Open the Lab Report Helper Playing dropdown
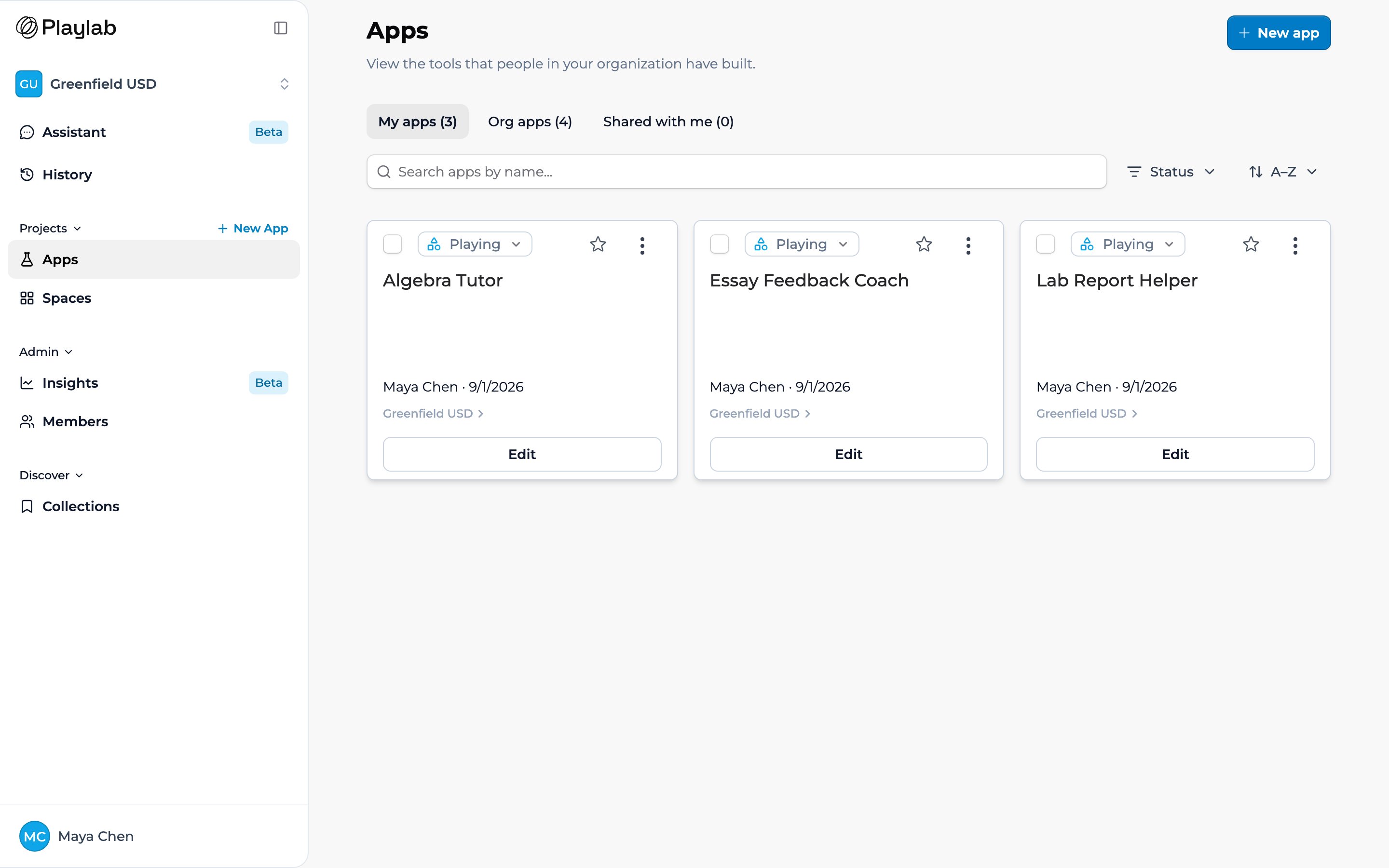This screenshot has height=868, width=1389. pyautogui.click(x=1128, y=244)
